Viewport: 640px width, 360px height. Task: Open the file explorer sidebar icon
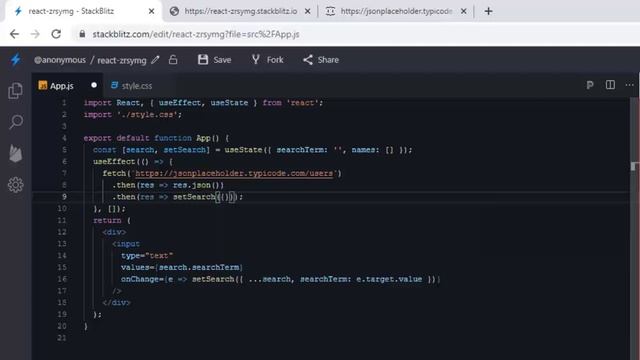click(x=16, y=90)
